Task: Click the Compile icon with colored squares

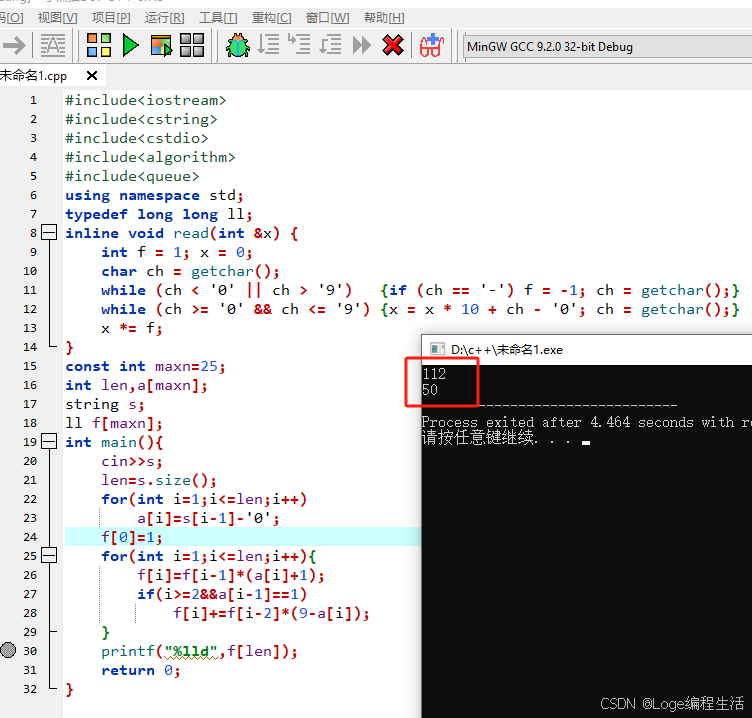Action: (x=99, y=45)
